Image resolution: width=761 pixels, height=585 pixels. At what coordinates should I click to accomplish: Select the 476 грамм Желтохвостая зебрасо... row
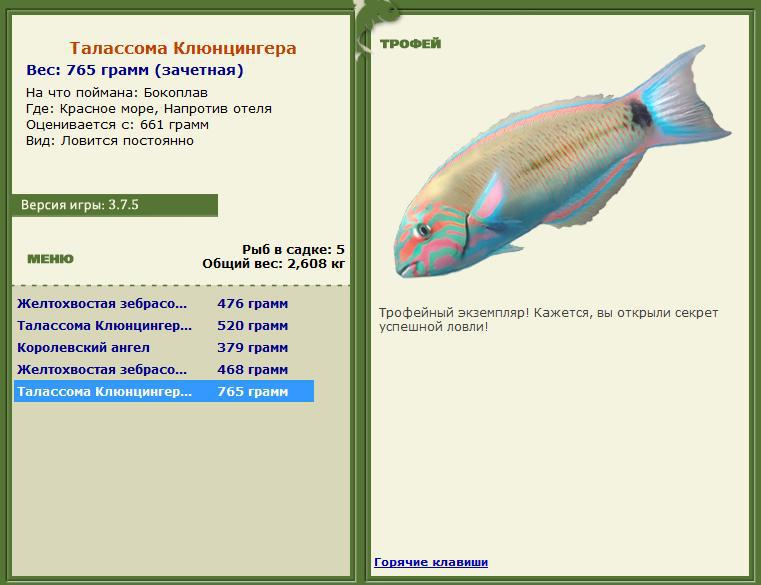click(164, 304)
